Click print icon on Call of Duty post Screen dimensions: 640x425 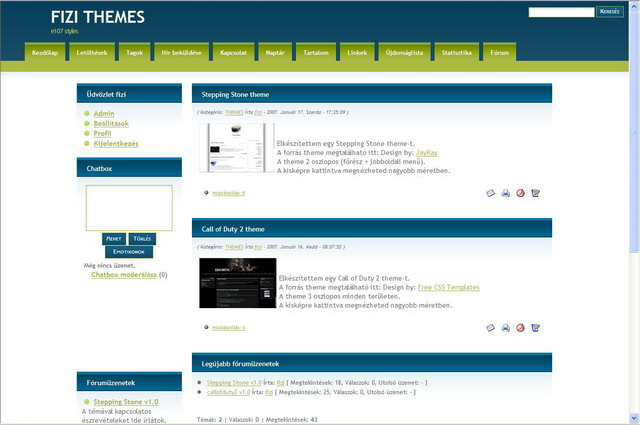506,327
